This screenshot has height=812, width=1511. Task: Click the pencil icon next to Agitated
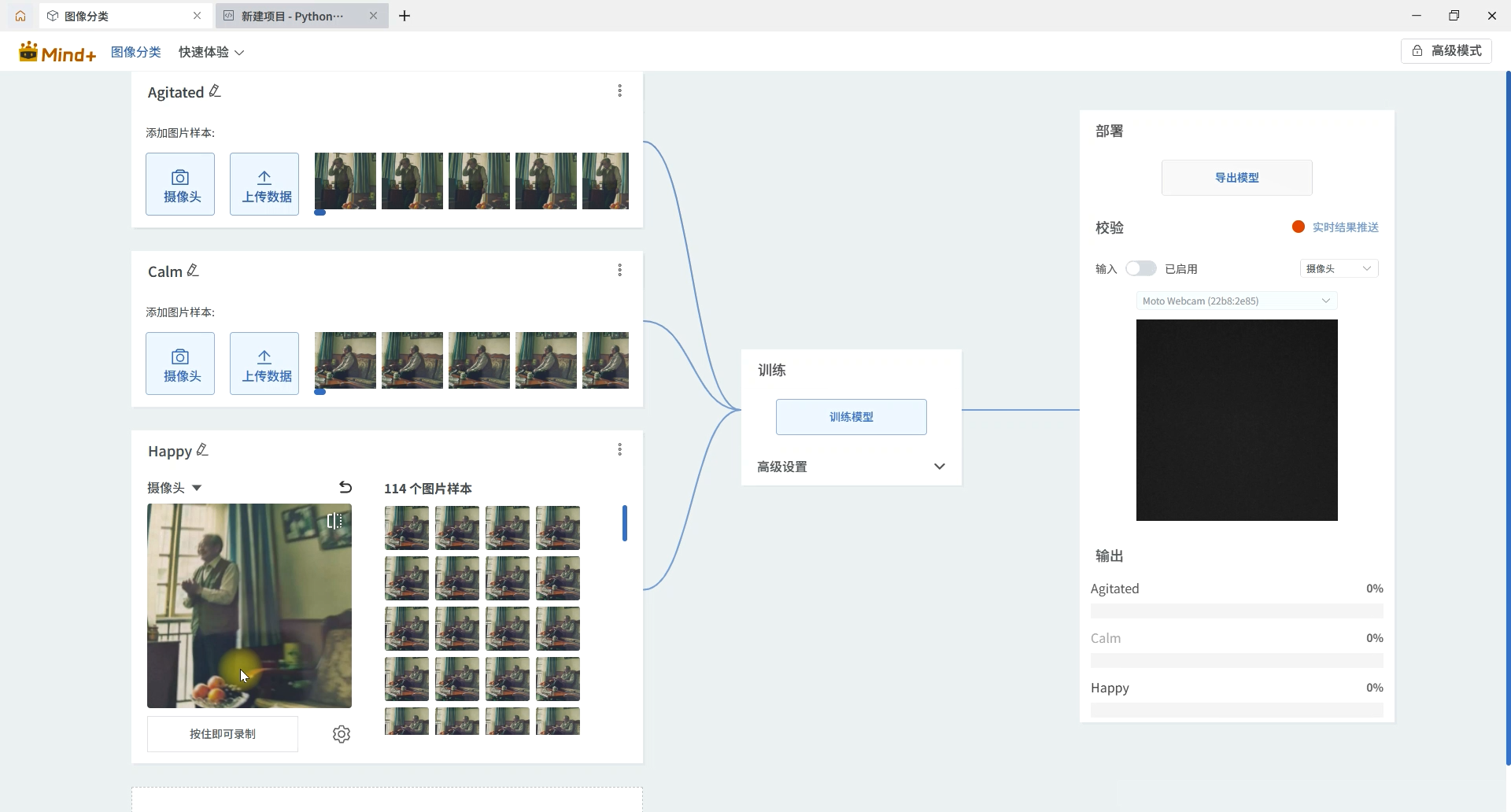215,91
